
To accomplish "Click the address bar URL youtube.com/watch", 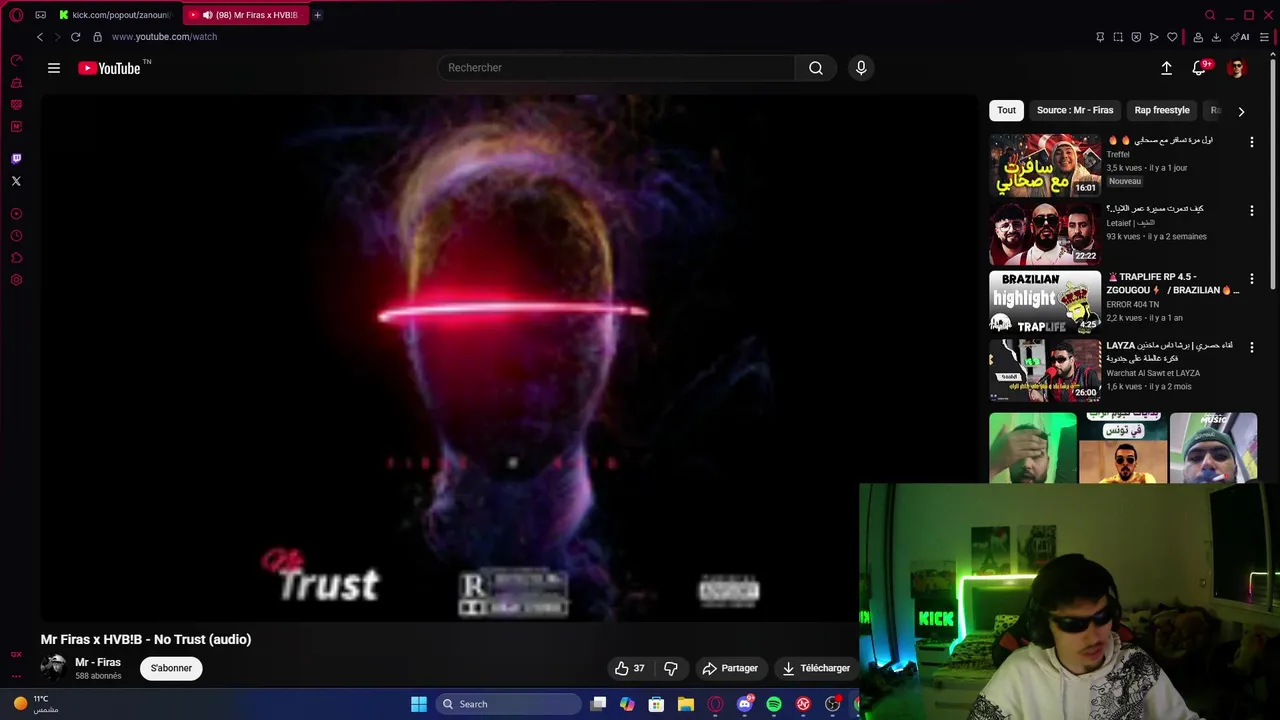I will click(164, 37).
